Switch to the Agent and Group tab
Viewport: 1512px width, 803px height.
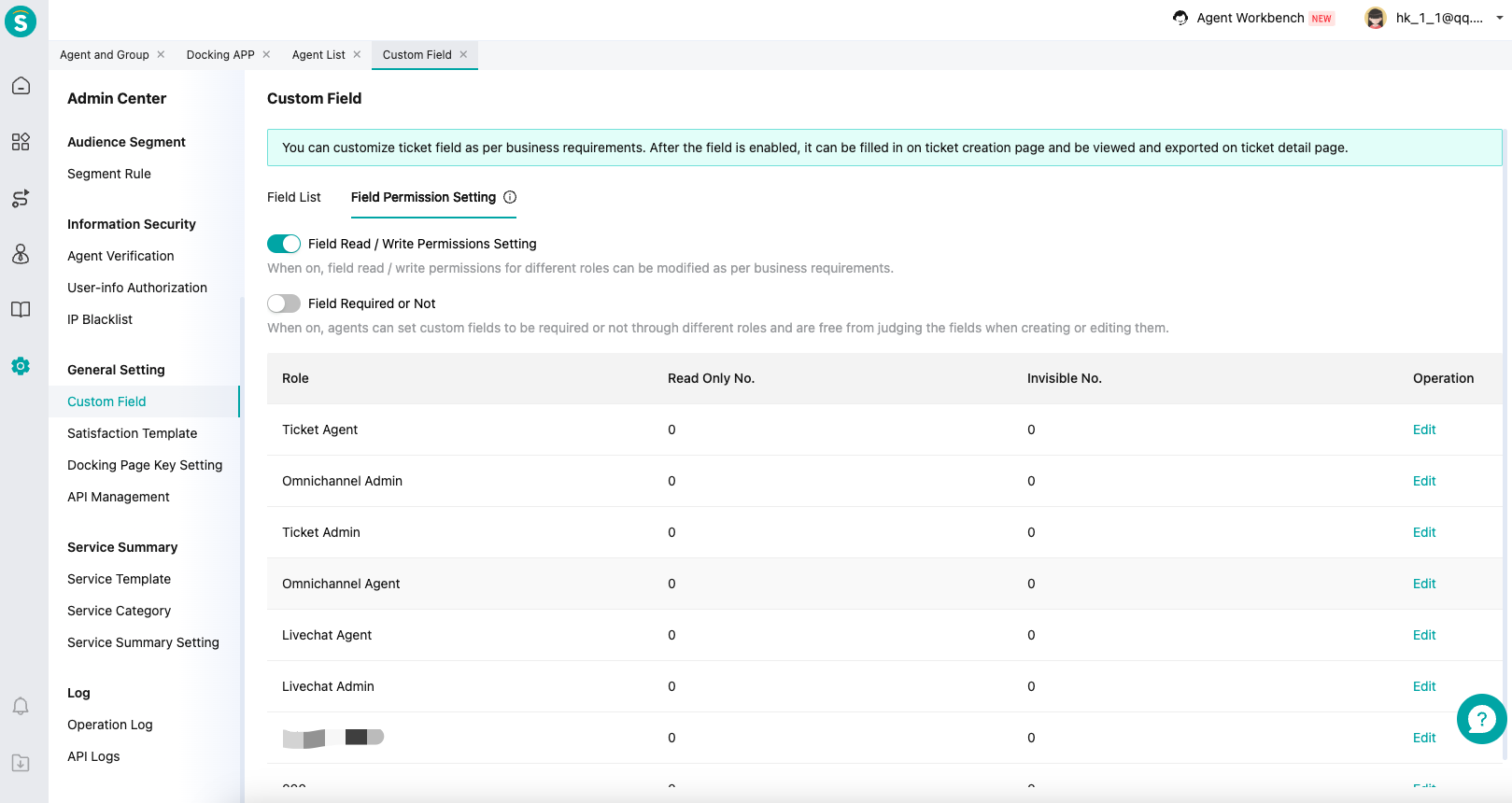click(x=105, y=55)
